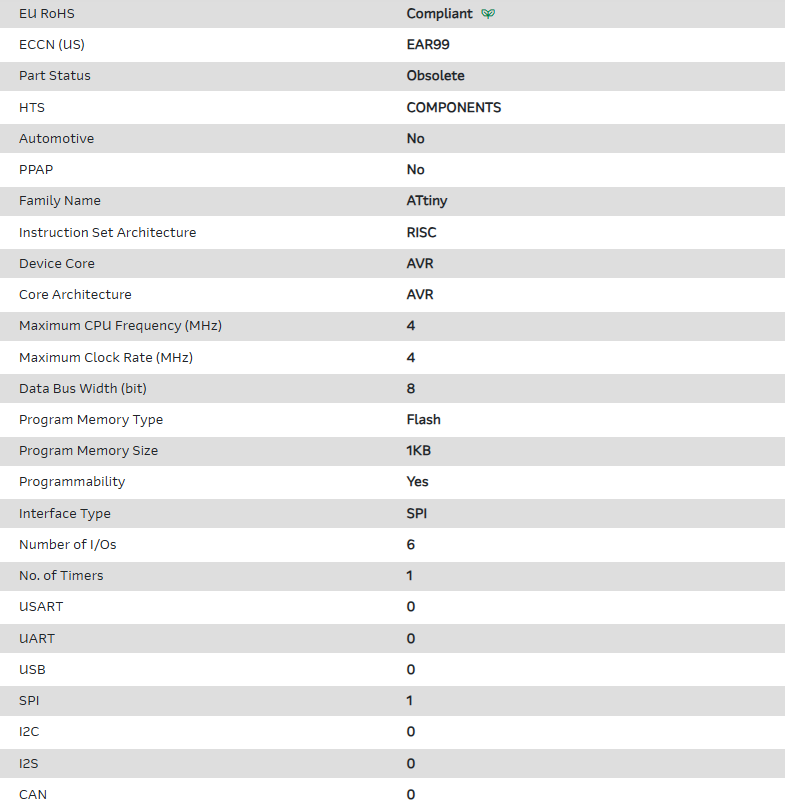785x810 pixels.
Task: Select the Programmability value Yes
Action: pyautogui.click(x=417, y=482)
